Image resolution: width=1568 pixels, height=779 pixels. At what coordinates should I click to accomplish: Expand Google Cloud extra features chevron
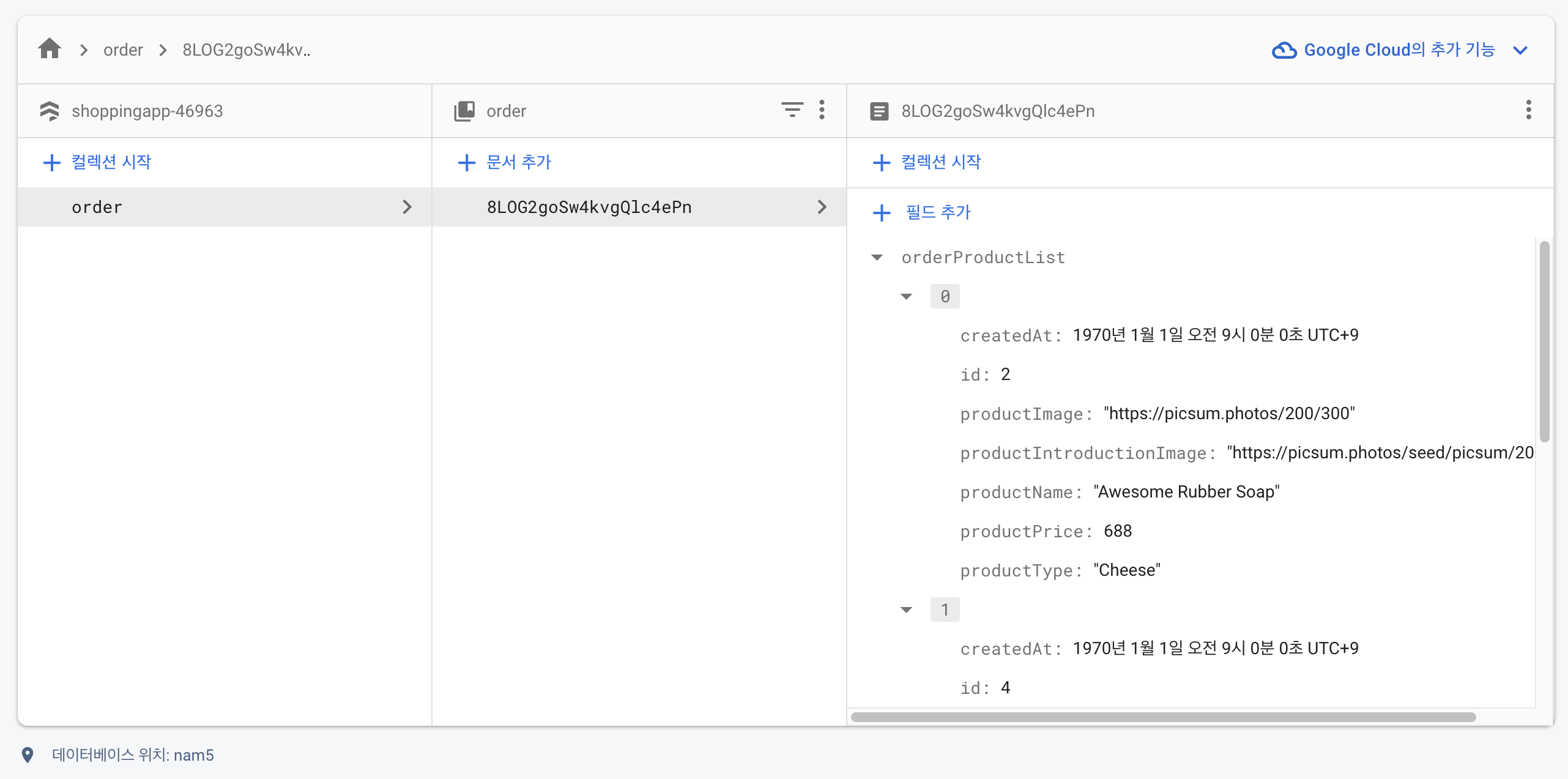pyautogui.click(x=1520, y=50)
